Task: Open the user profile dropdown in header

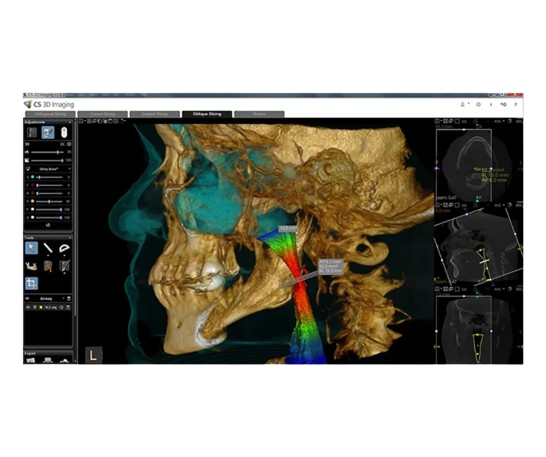Action: pyautogui.click(x=465, y=104)
